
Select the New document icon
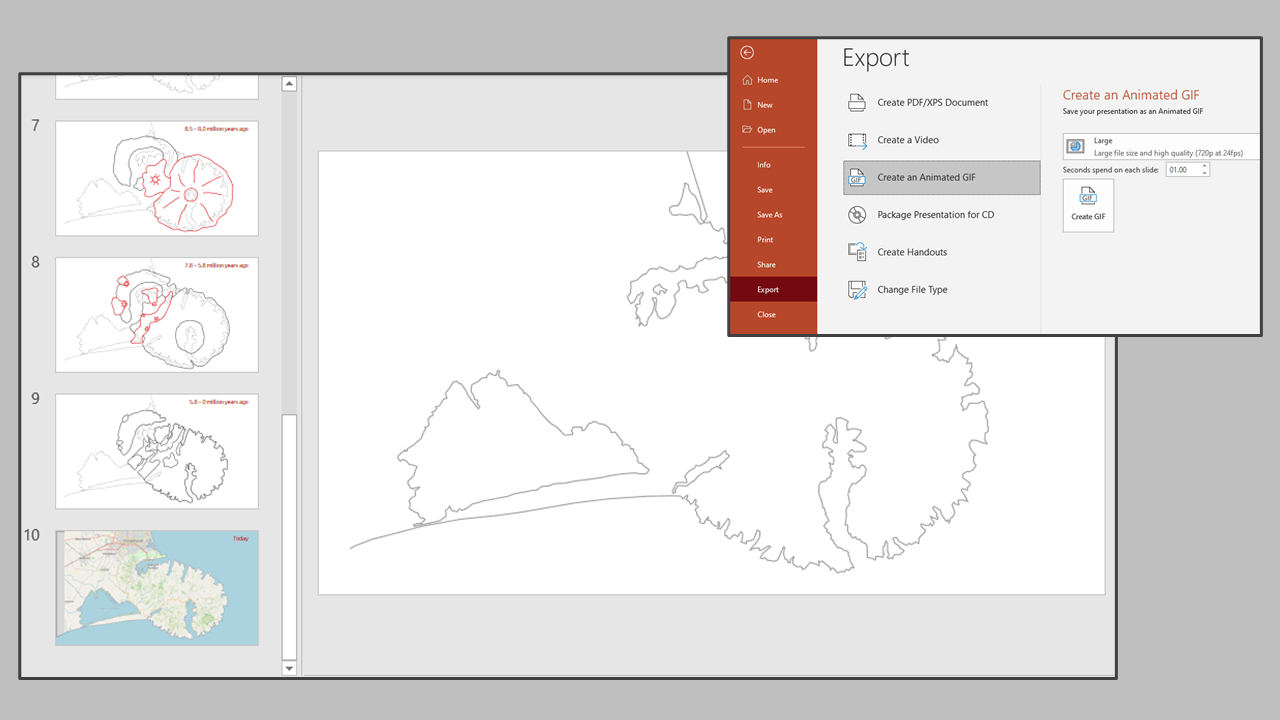coord(747,104)
